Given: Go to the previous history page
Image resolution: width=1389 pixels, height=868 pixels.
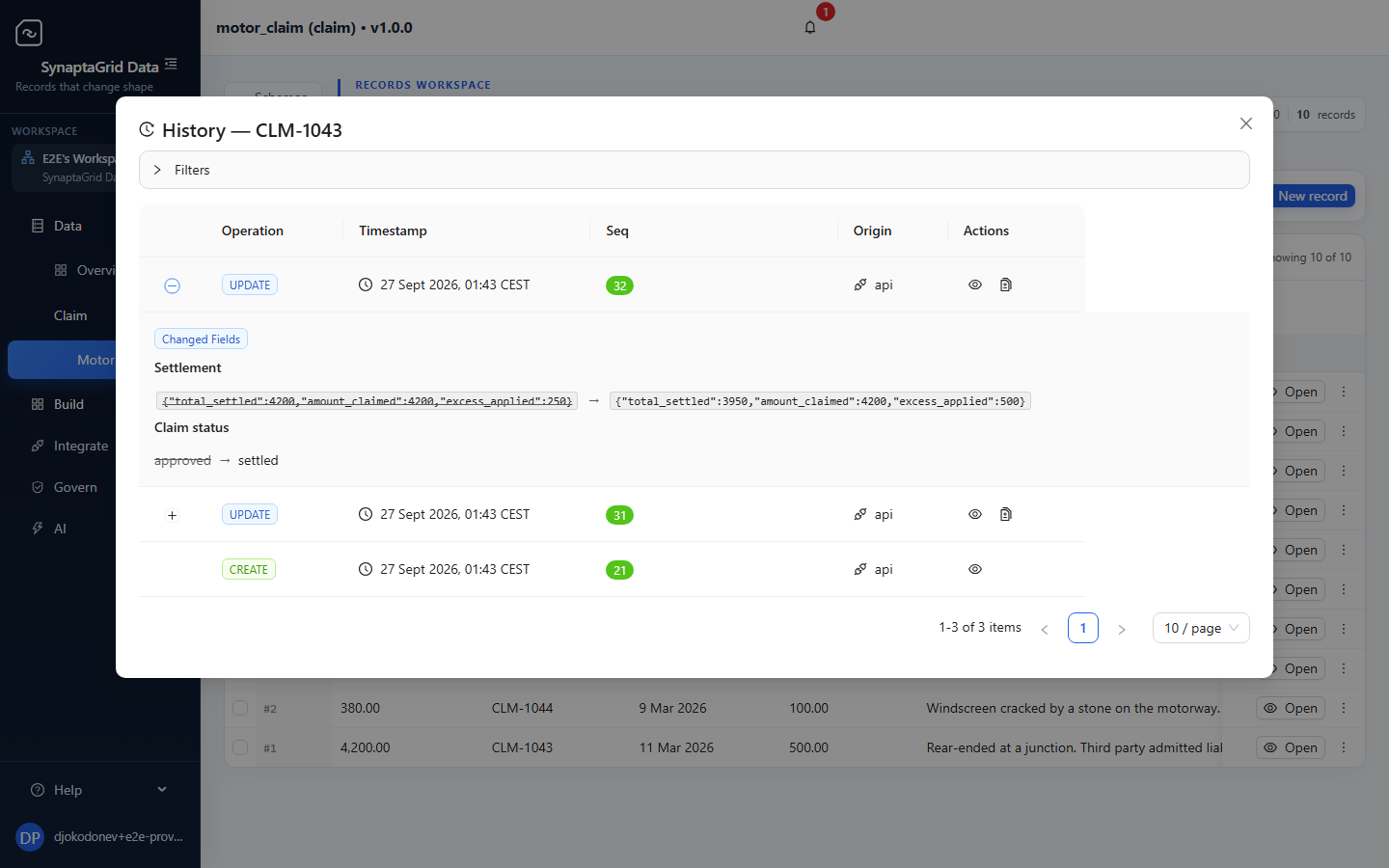Looking at the screenshot, I should click(1045, 629).
